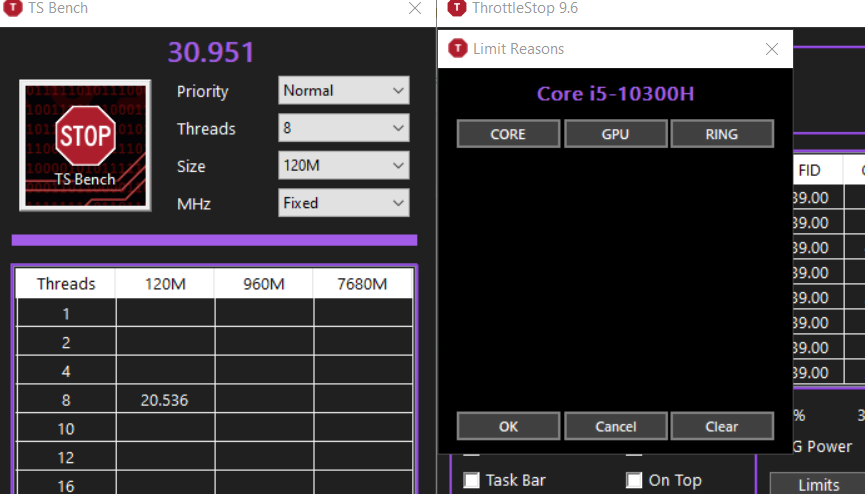Open the Size dropdown showing 120M
Screen dimensions: 865x494
344,166
